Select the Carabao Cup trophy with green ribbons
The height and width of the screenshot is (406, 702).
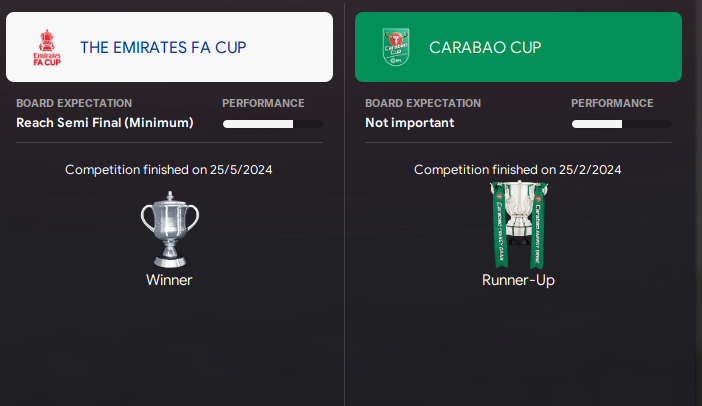(519, 225)
